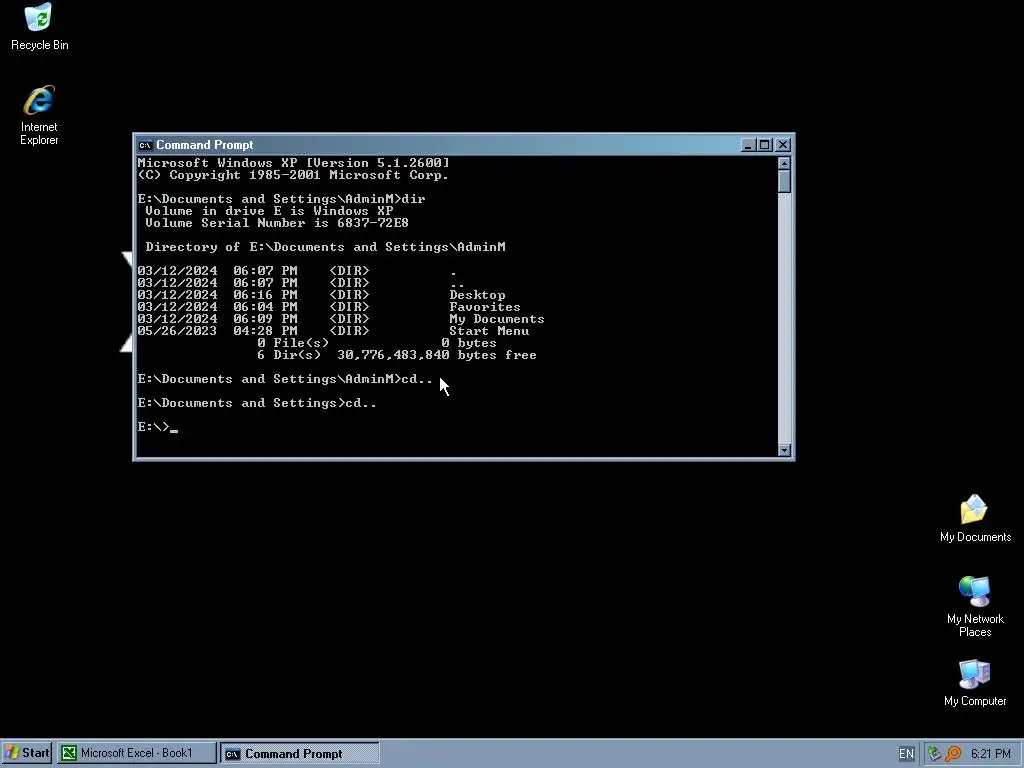Click the '05/26/2023 04:28 PM' date text
This screenshot has height=768, width=1024.
tap(217, 331)
